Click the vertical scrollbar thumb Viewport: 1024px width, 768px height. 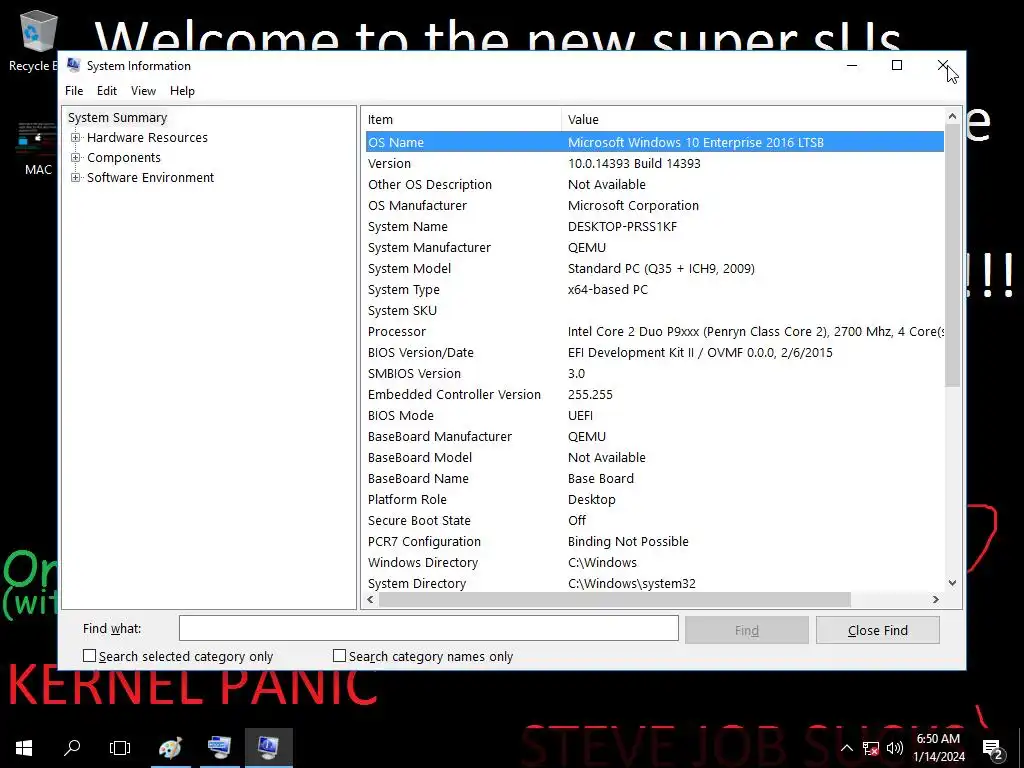click(x=952, y=255)
